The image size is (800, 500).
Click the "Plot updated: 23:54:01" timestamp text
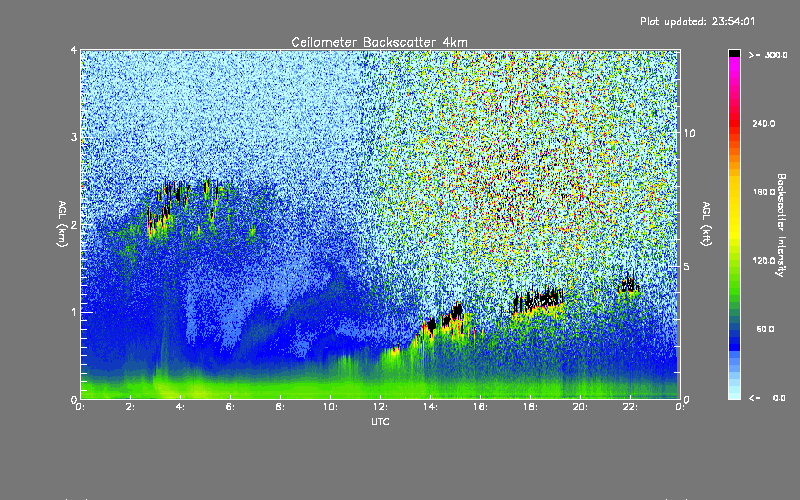pos(697,21)
